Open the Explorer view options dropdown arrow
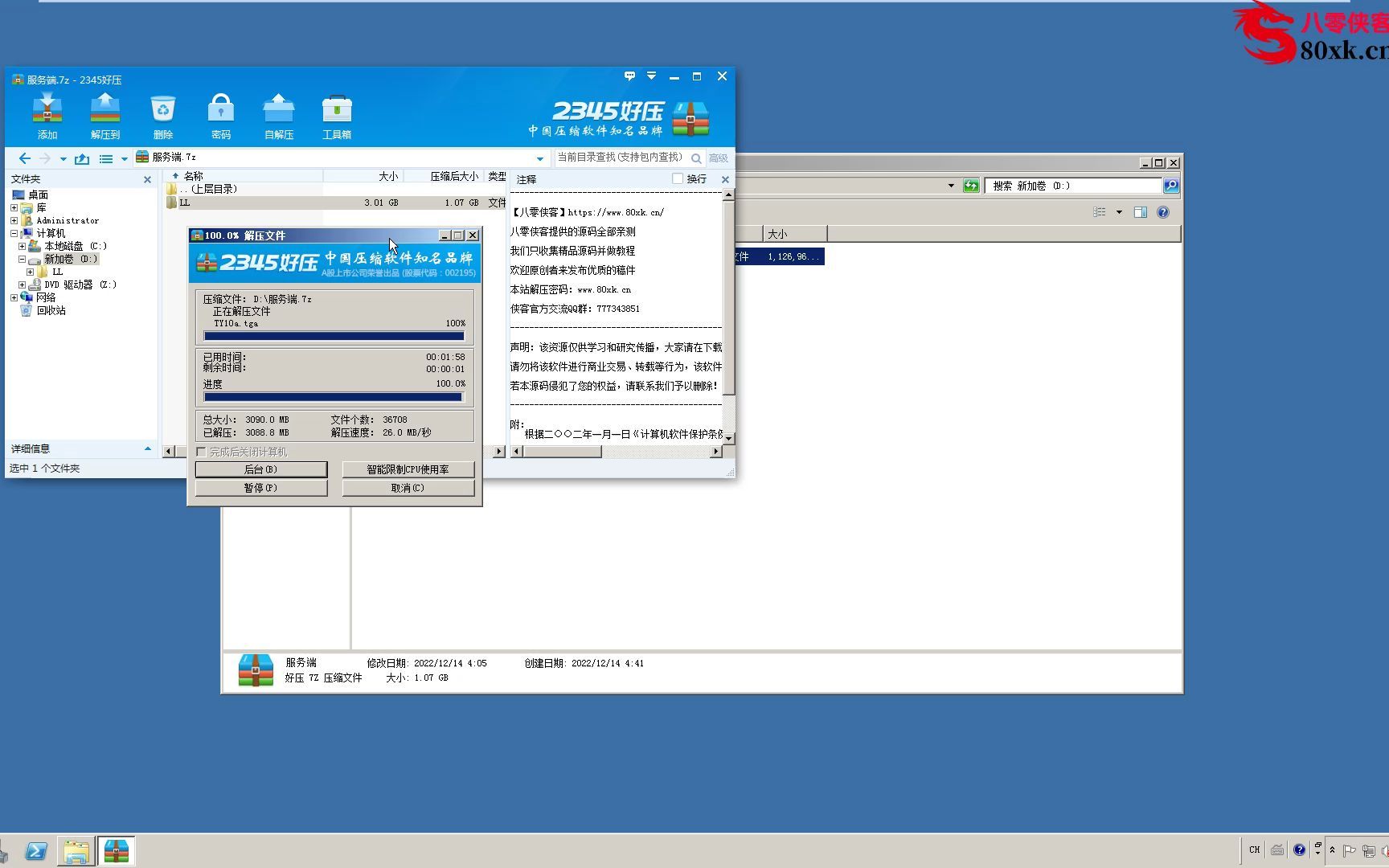The width and height of the screenshot is (1389, 868). pos(1119,212)
